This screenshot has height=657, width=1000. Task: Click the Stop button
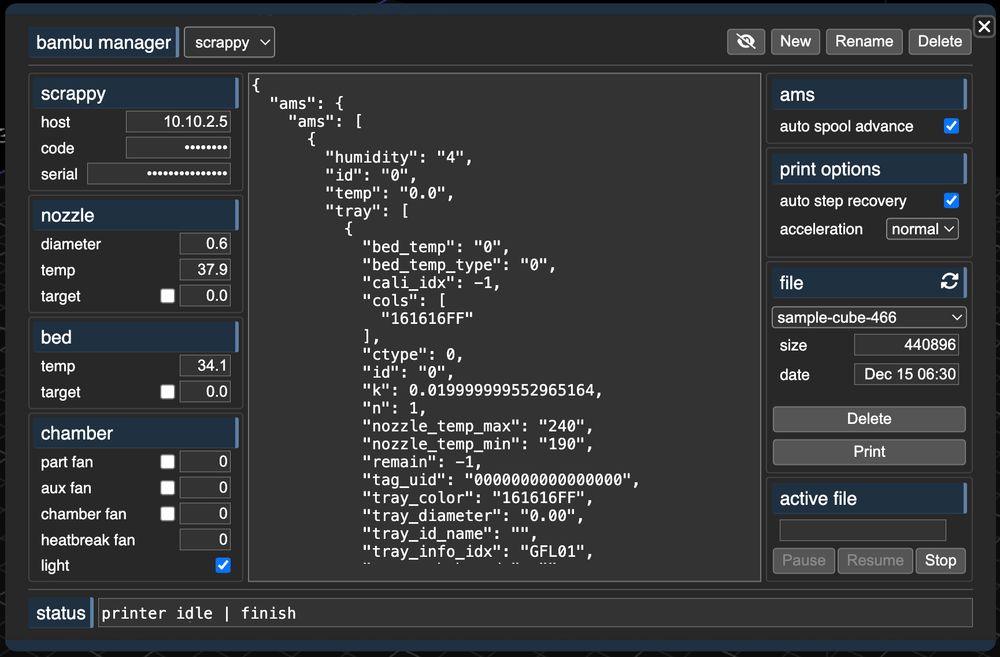tap(940, 561)
